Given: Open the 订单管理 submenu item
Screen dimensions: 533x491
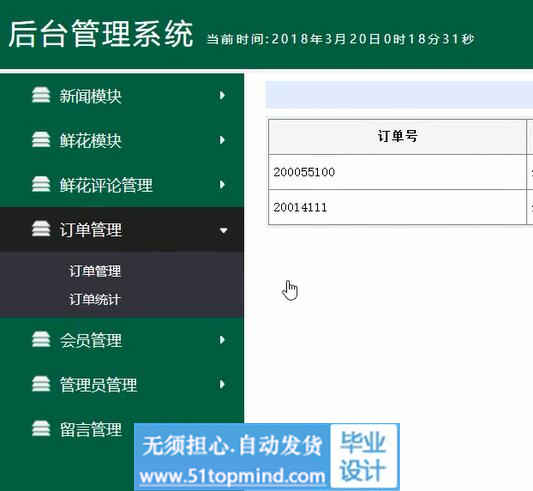Looking at the screenshot, I should click(95, 271).
